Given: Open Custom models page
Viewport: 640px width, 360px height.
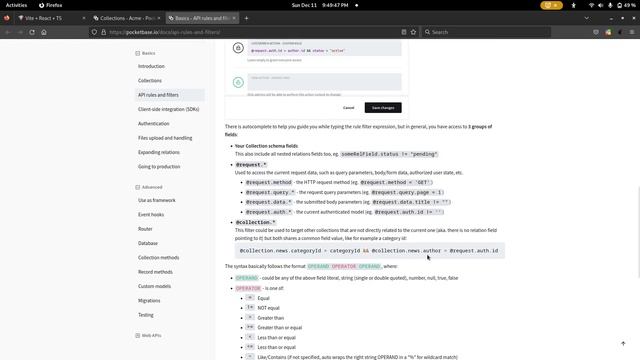Looking at the screenshot, I should click(x=154, y=286).
